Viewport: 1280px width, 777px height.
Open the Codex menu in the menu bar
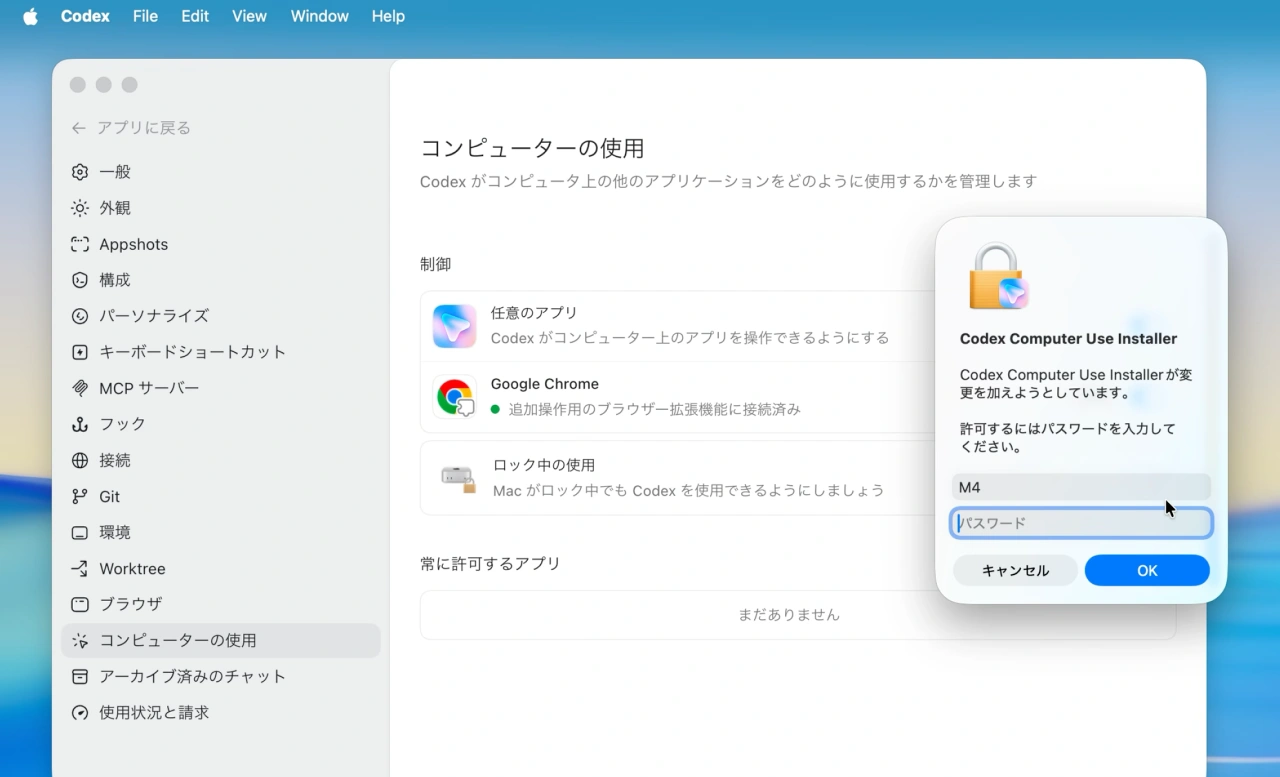pos(85,16)
